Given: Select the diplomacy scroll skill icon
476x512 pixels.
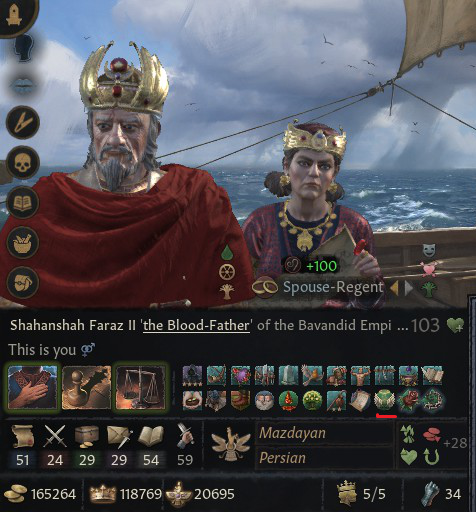Looking at the screenshot, I should pyautogui.click(x=22, y=436).
